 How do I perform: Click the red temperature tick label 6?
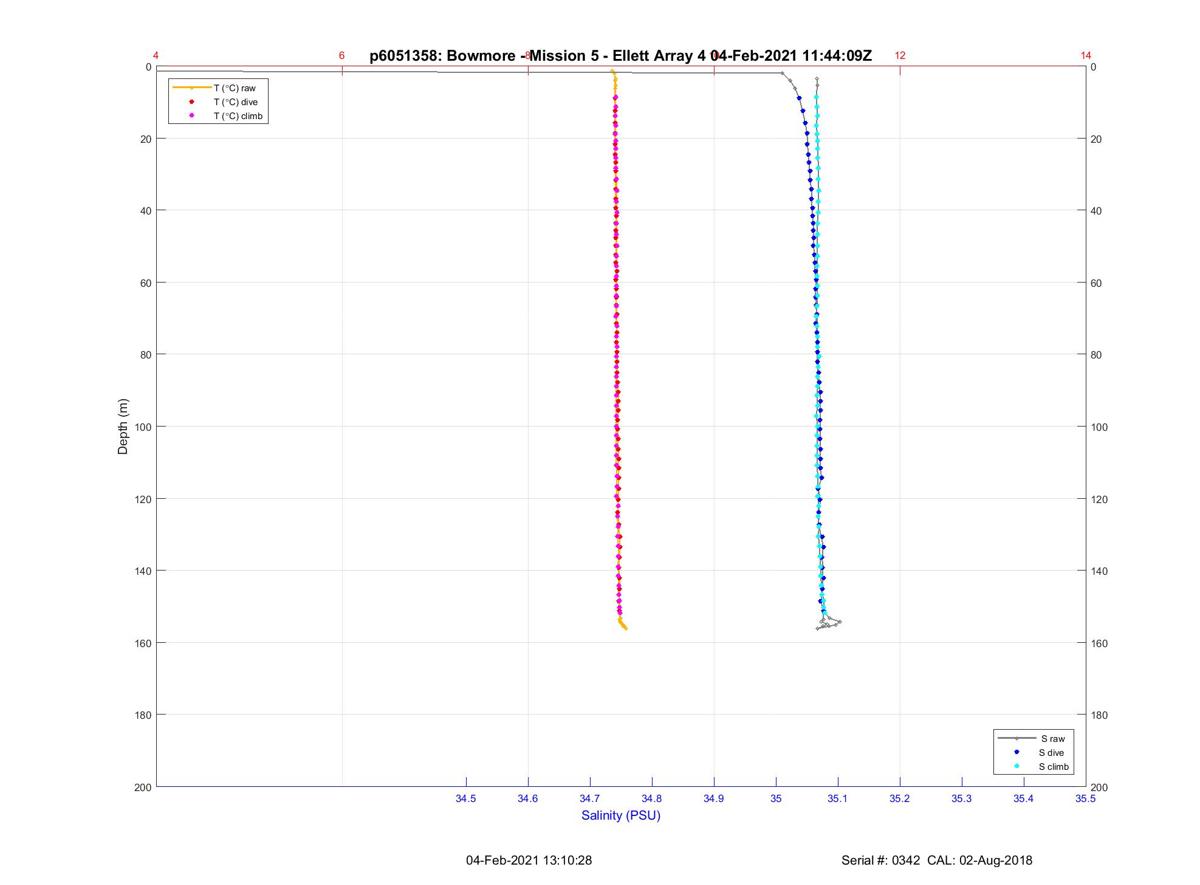[342, 56]
